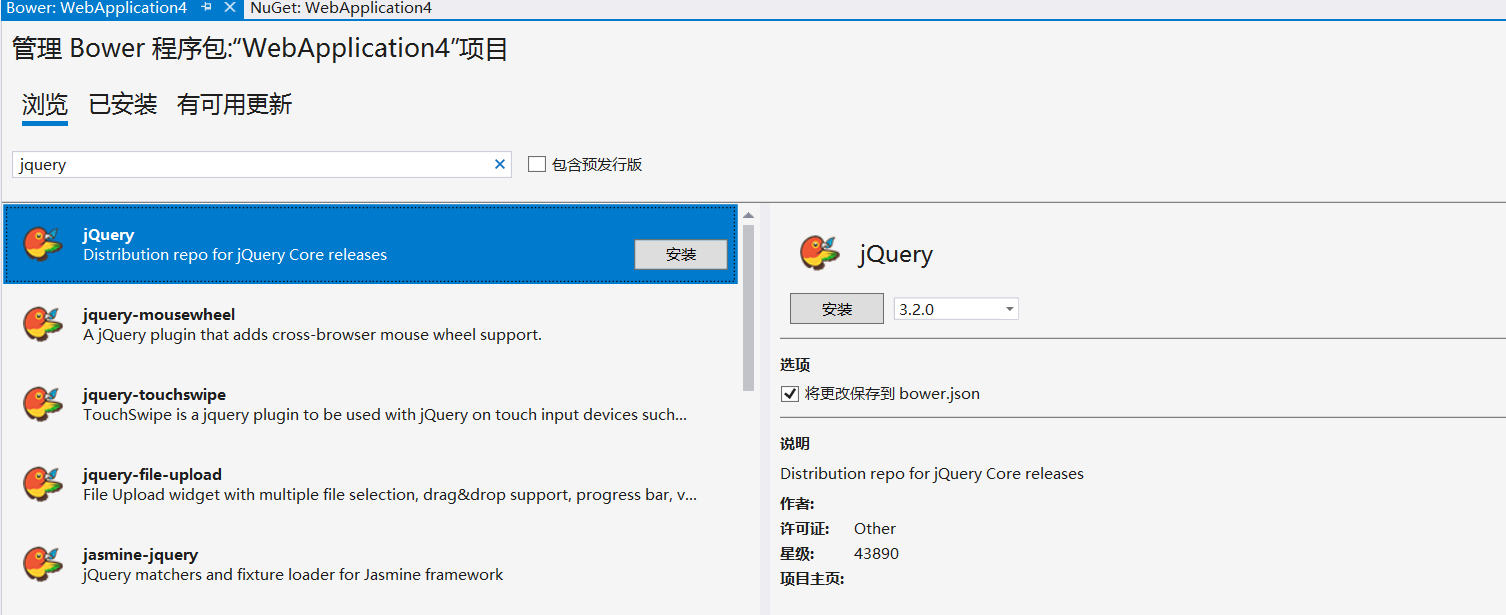1506x615 pixels.
Task: Click the jquery-touchswipe package bird icon
Action: [43, 404]
